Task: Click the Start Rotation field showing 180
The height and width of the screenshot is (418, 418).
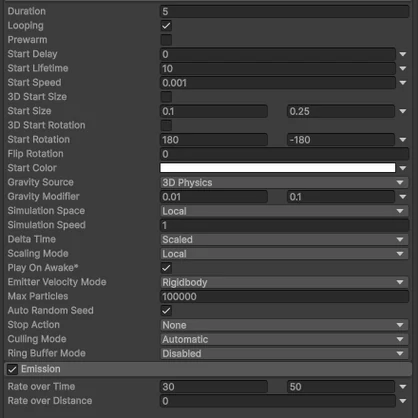Action: [214, 140]
